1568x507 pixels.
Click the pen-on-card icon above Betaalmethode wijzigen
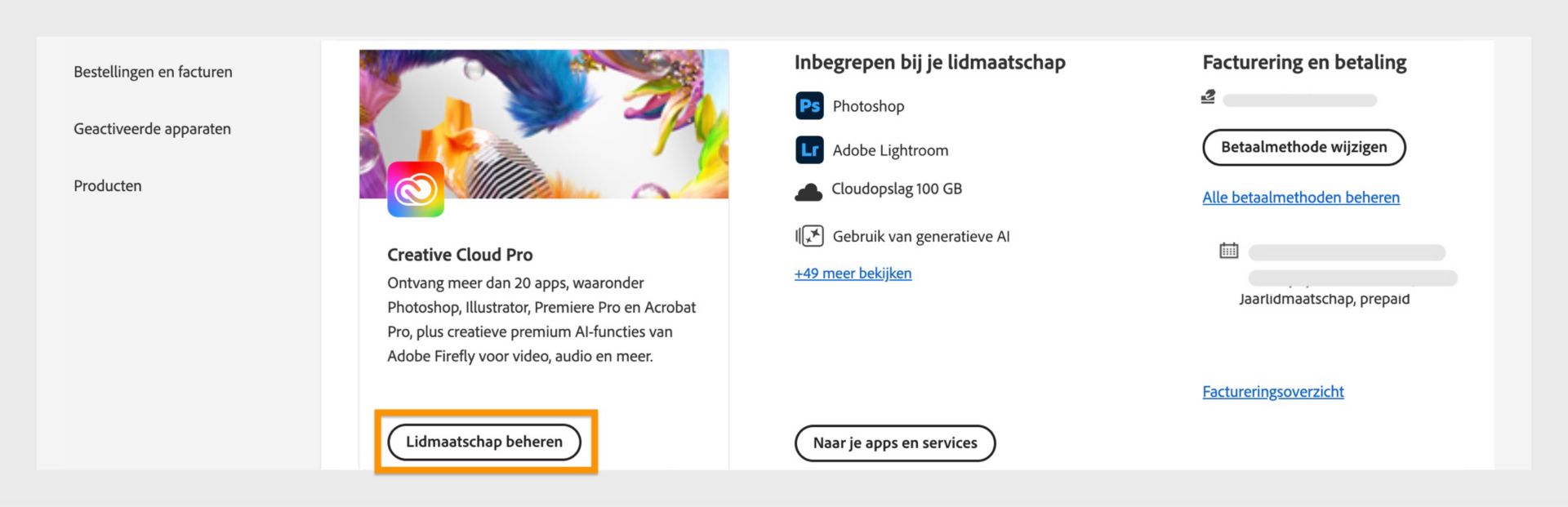[1209, 97]
